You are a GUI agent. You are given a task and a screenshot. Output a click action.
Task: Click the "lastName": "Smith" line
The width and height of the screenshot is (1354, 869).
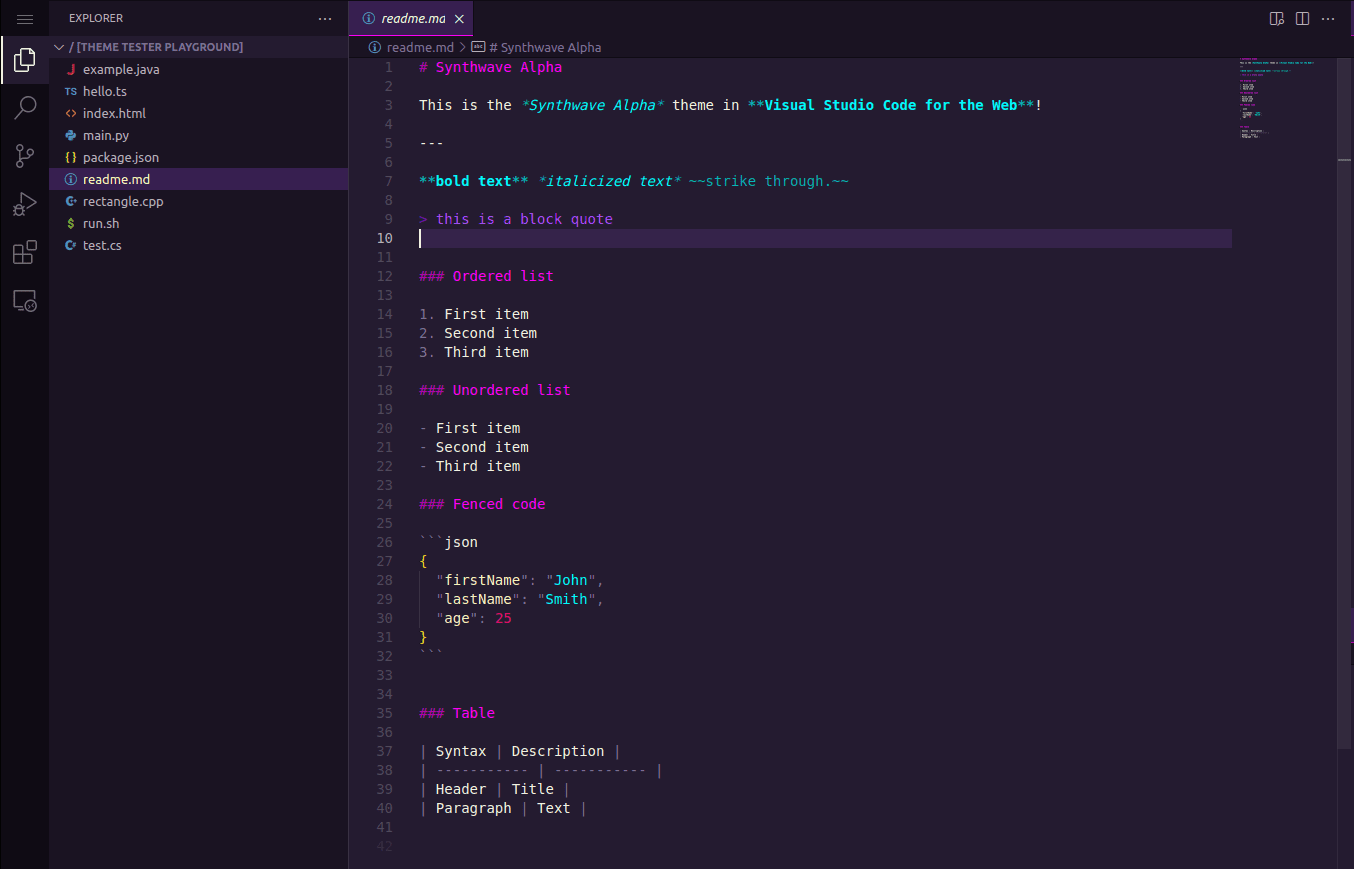(x=520, y=600)
